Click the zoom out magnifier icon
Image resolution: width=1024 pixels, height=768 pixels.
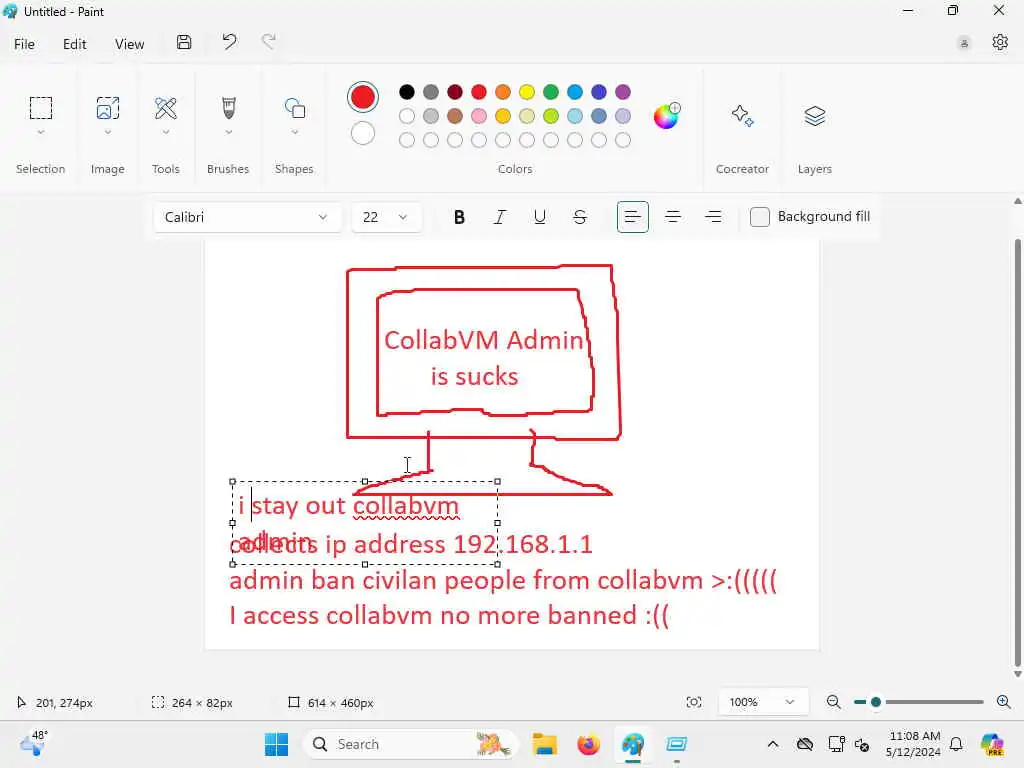point(833,702)
